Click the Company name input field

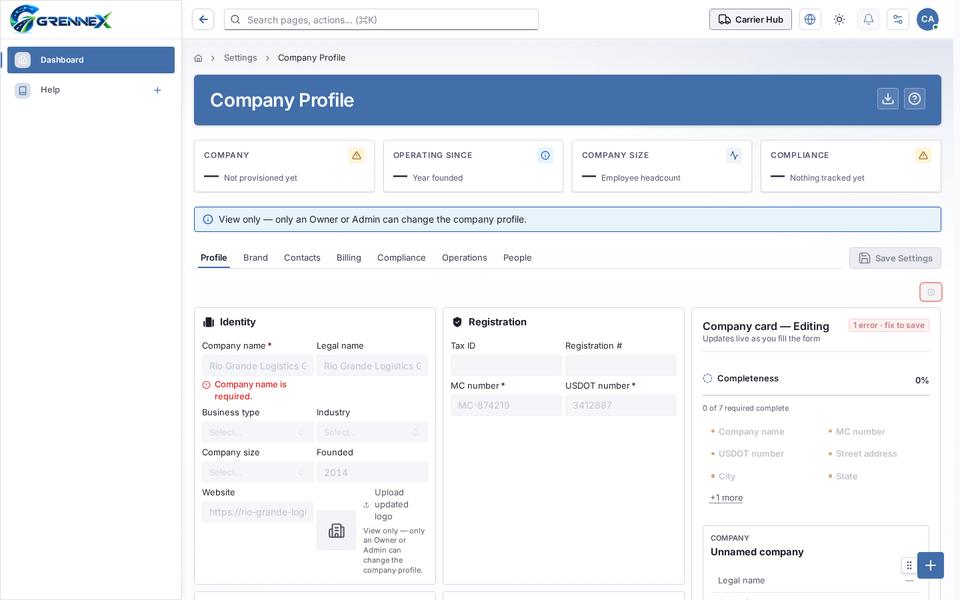click(x=258, y=366)
